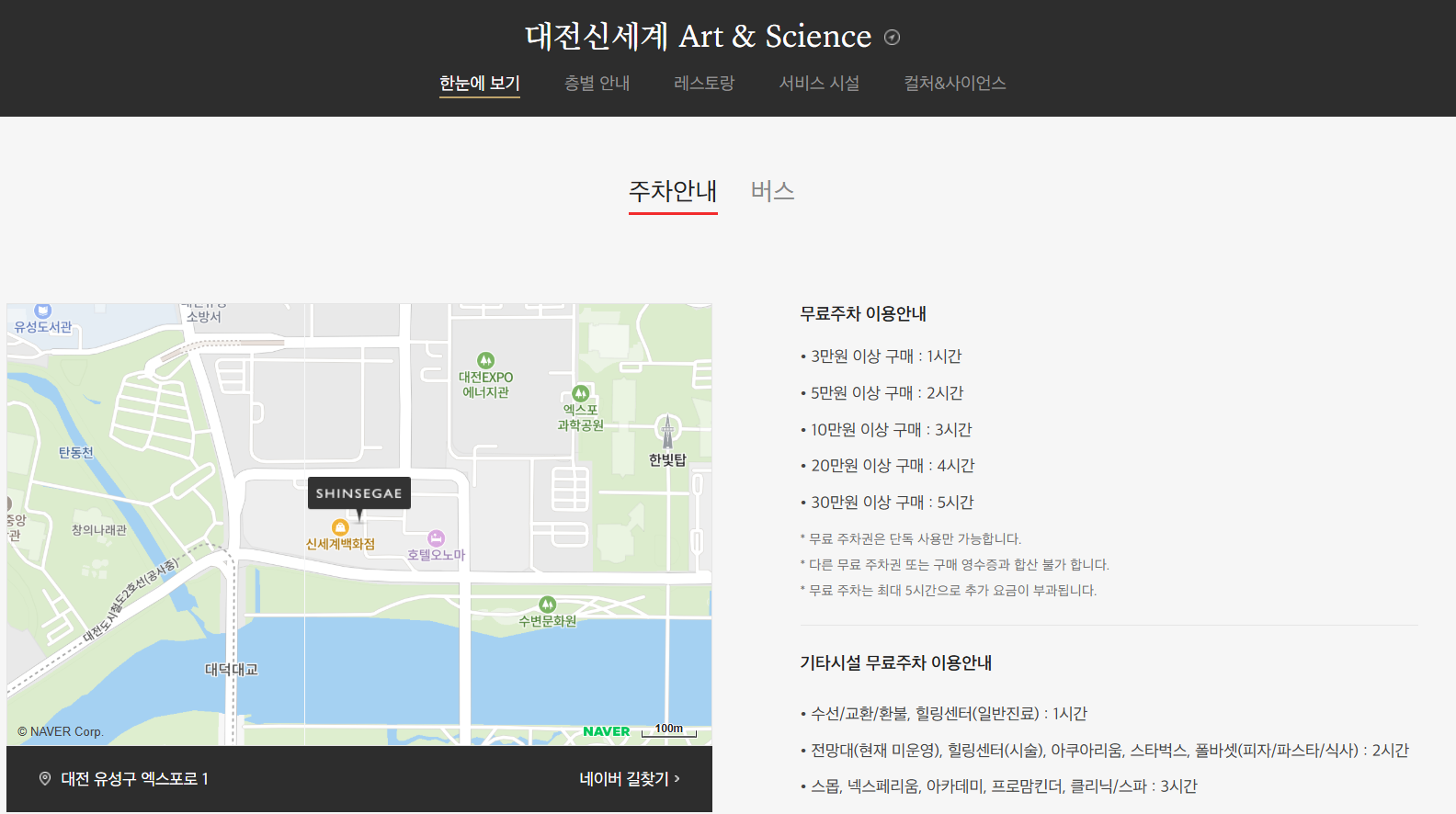Go to 서비스 시설 section
This screenshot has height=814, width=1456.
click(x=820, y=84)
